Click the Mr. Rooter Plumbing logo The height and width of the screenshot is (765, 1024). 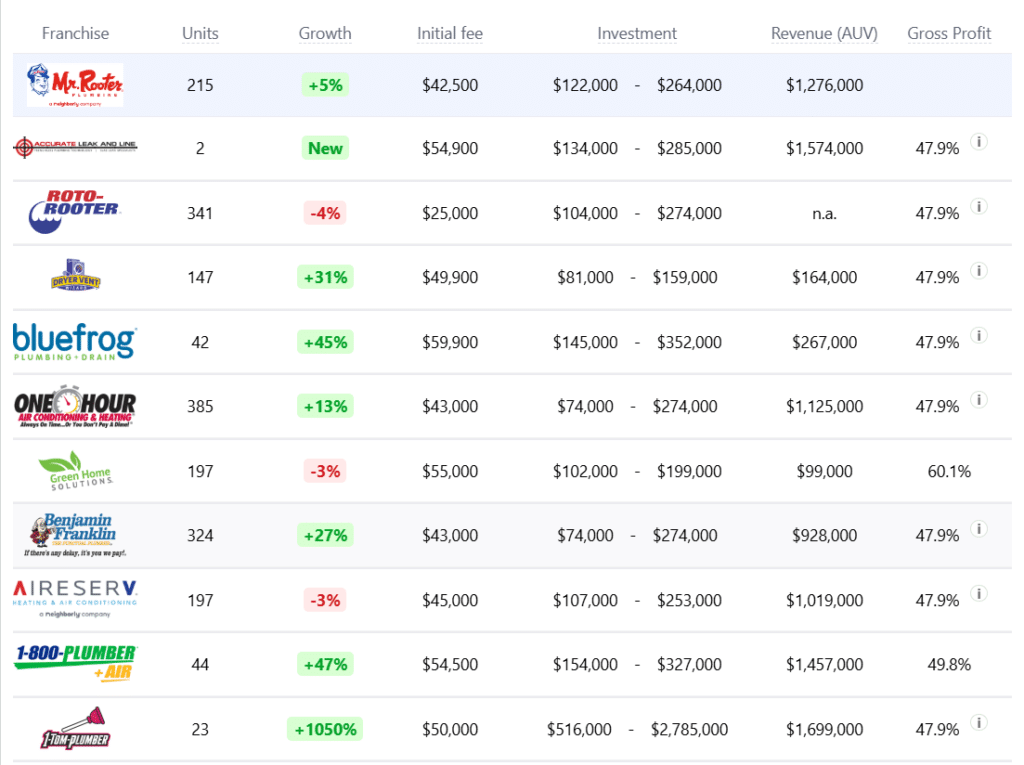pos(75,85)
